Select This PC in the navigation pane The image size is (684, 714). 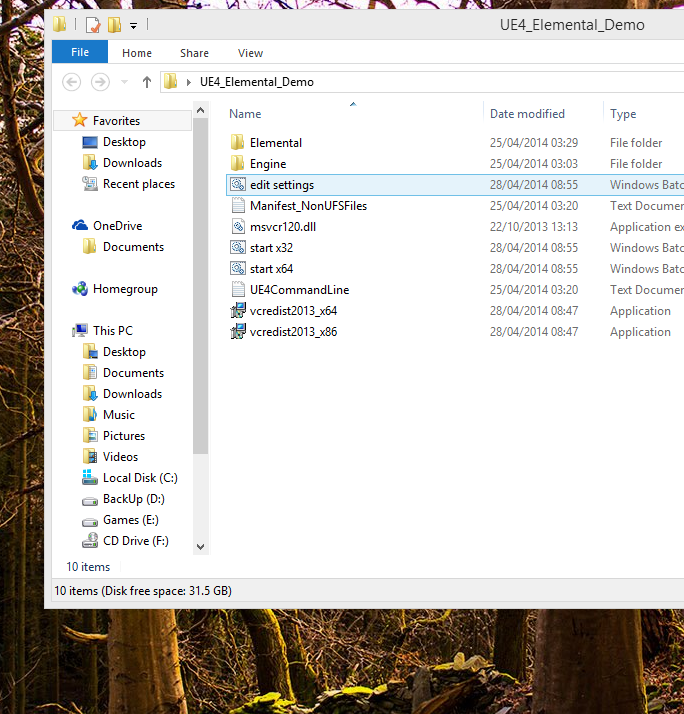(x=112, y=331)
